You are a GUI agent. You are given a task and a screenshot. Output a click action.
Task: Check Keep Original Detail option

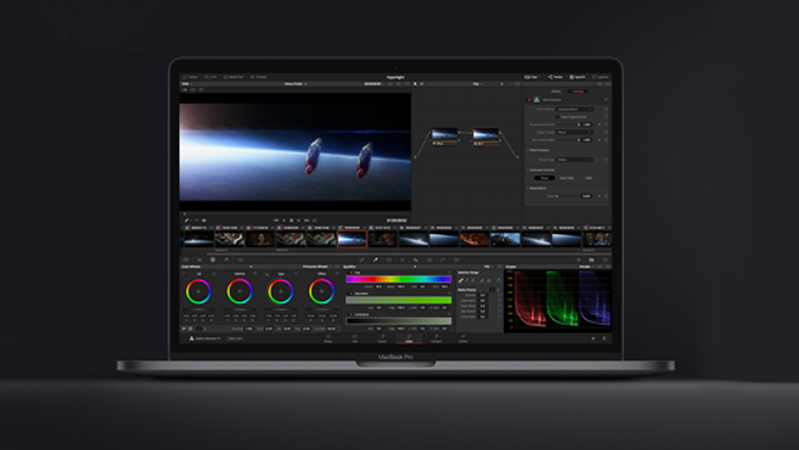tap(557, 117)
